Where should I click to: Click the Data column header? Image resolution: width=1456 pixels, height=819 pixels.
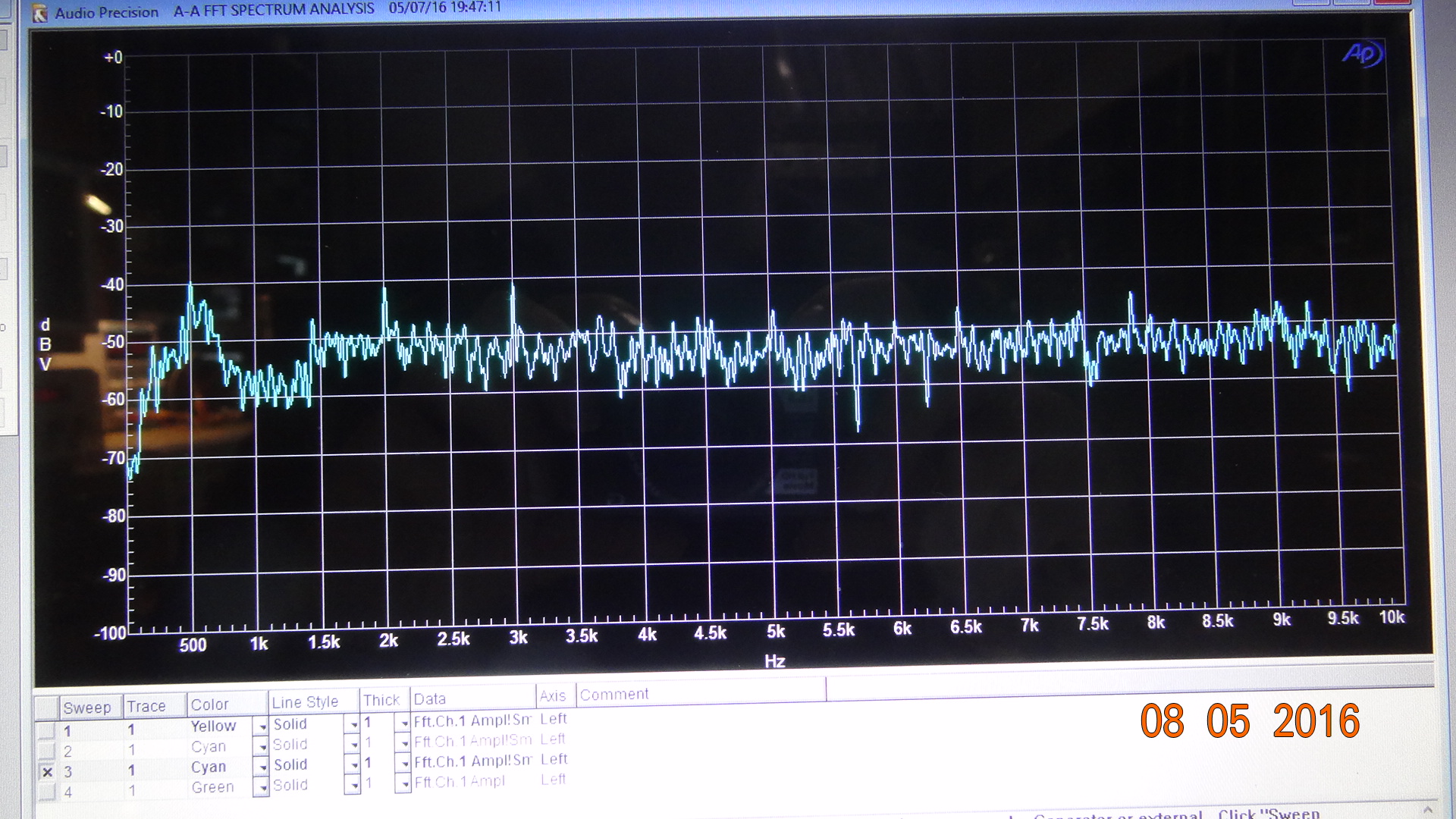point(472,698)
